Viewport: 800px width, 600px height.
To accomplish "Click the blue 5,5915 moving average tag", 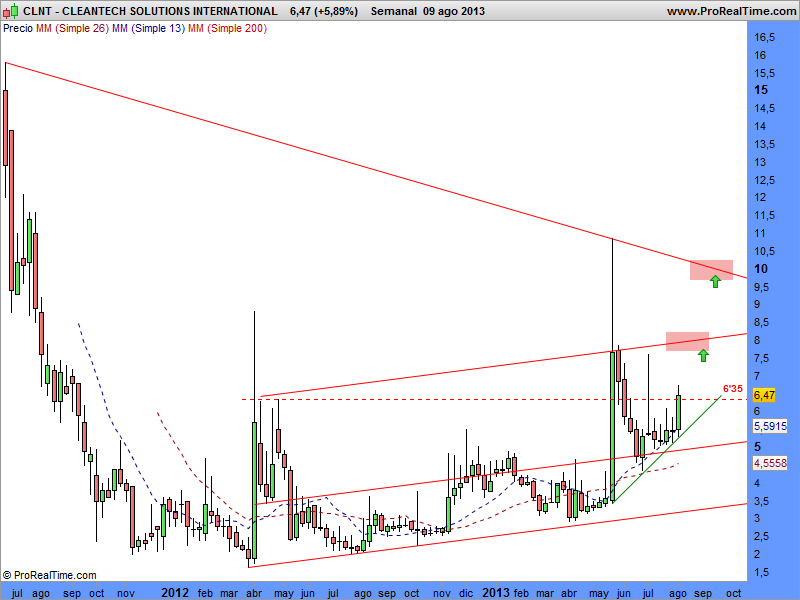I will (x=770, y=426).
